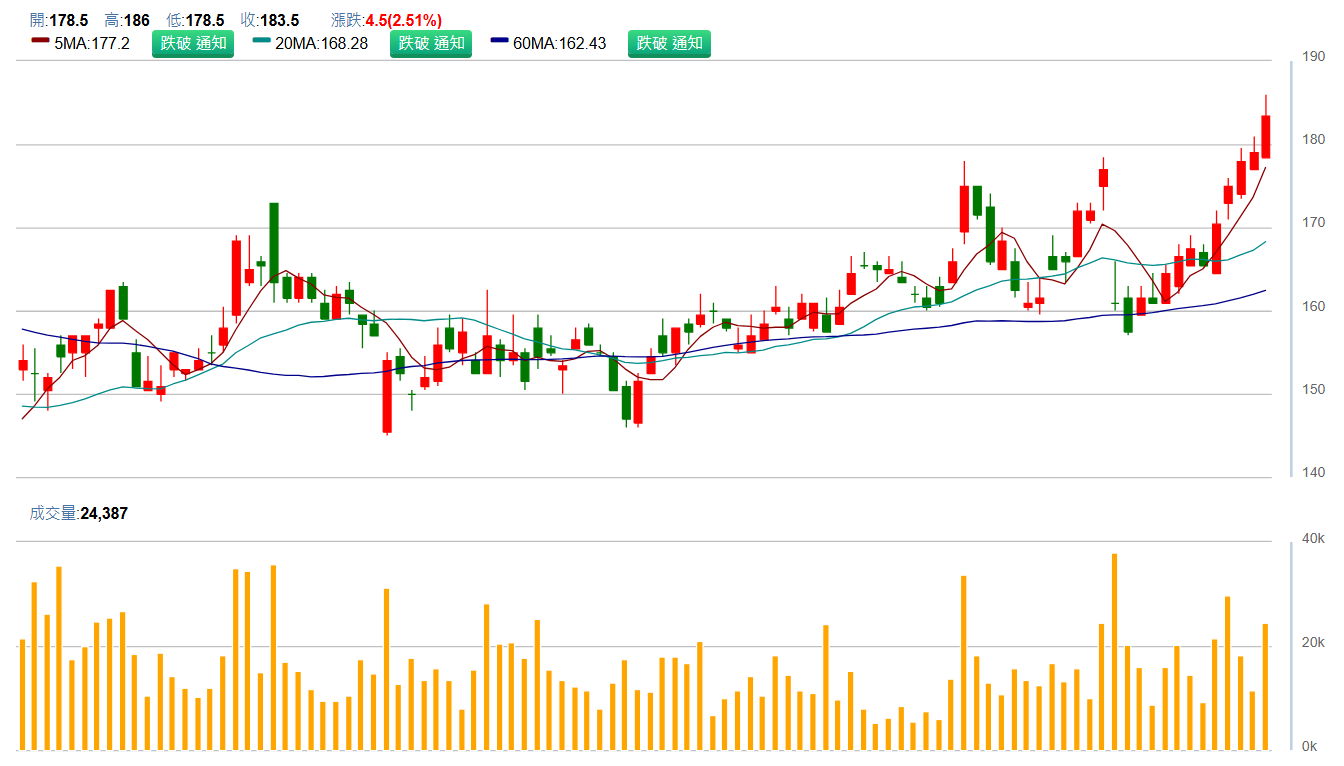The width and height of the screenshot is (1344, 766).
Task: Click the 跌破 通知 button beside 5MA
Action: pyautogui.click(x=192, y=43)
